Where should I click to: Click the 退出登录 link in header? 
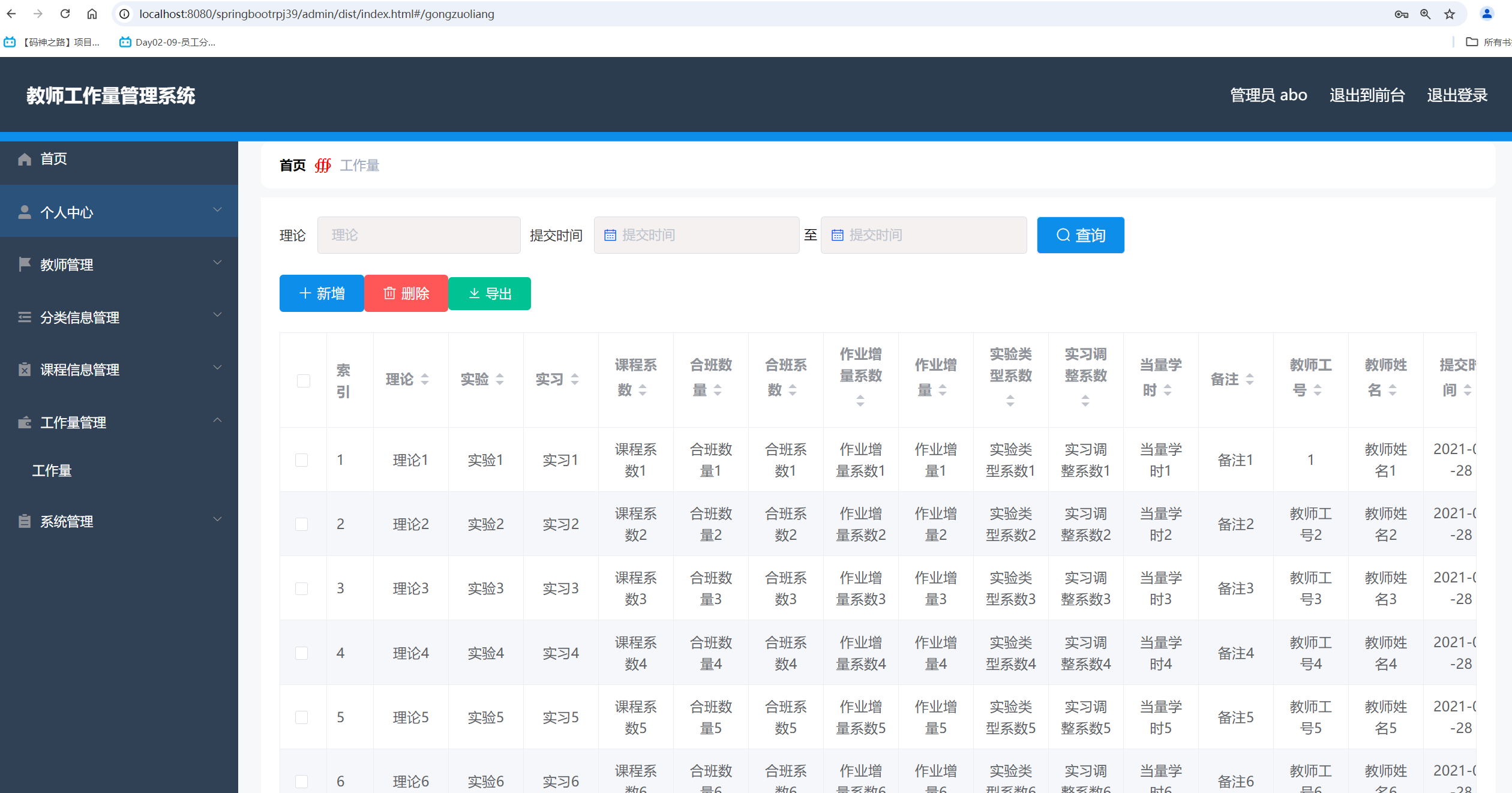point(1457,95)
